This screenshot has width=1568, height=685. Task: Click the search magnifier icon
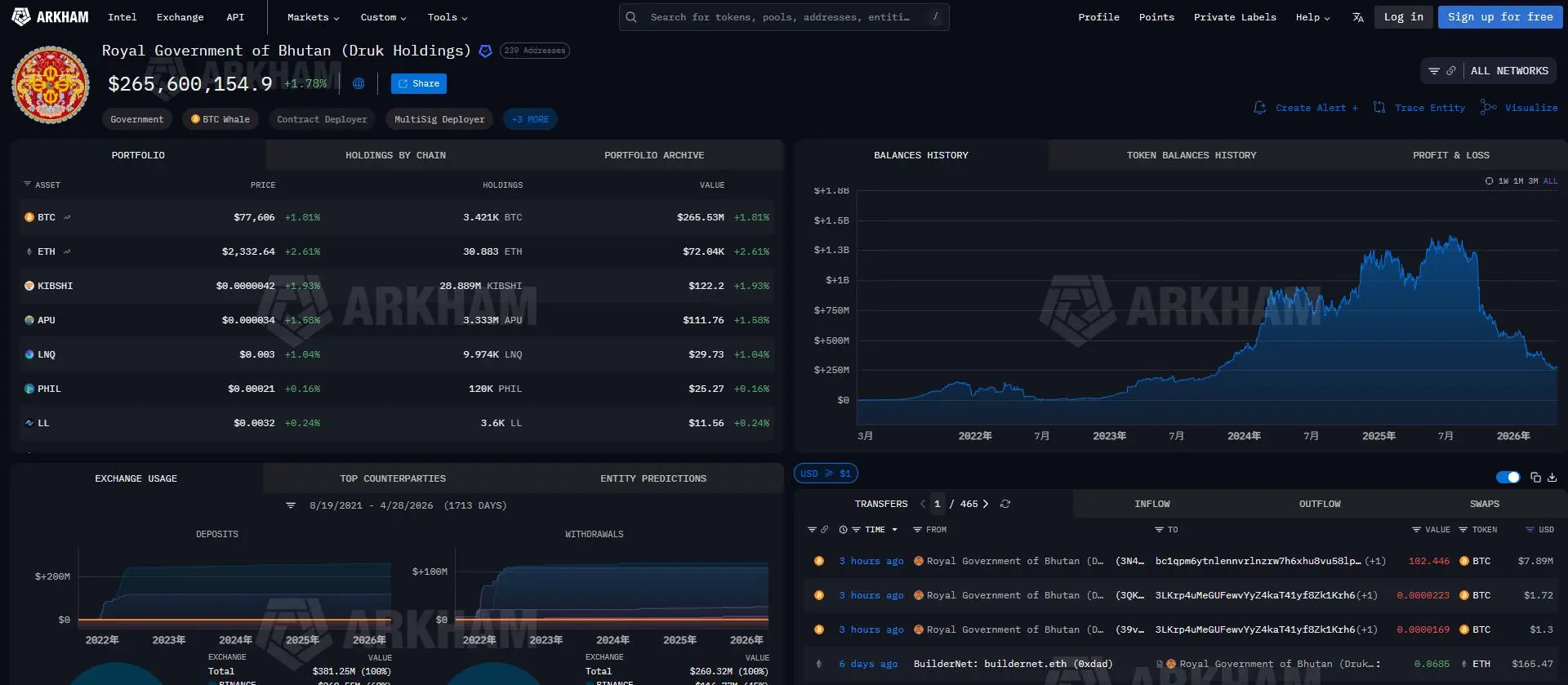pyautogui.click(x=631, y=17)
